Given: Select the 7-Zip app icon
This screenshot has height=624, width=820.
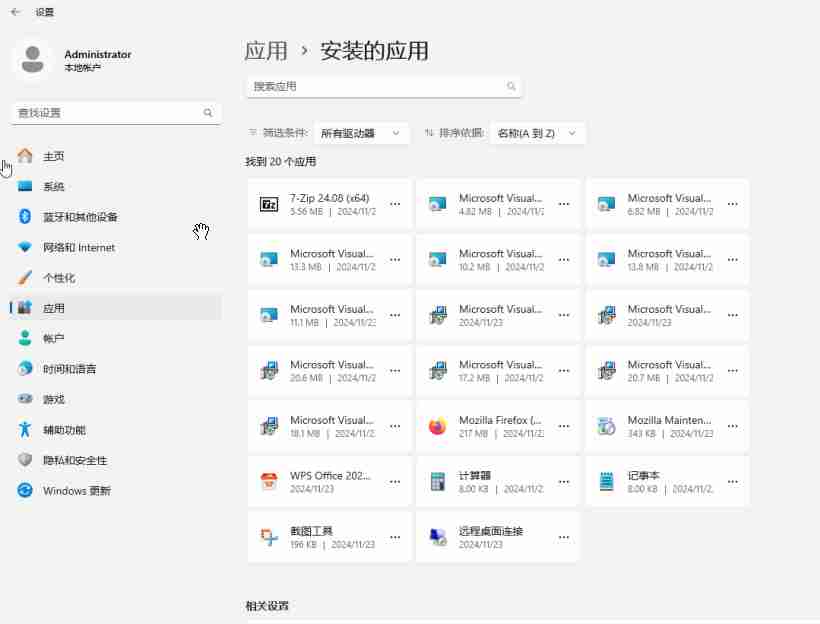Looking at the screenshot, I should tap(267, 204).
